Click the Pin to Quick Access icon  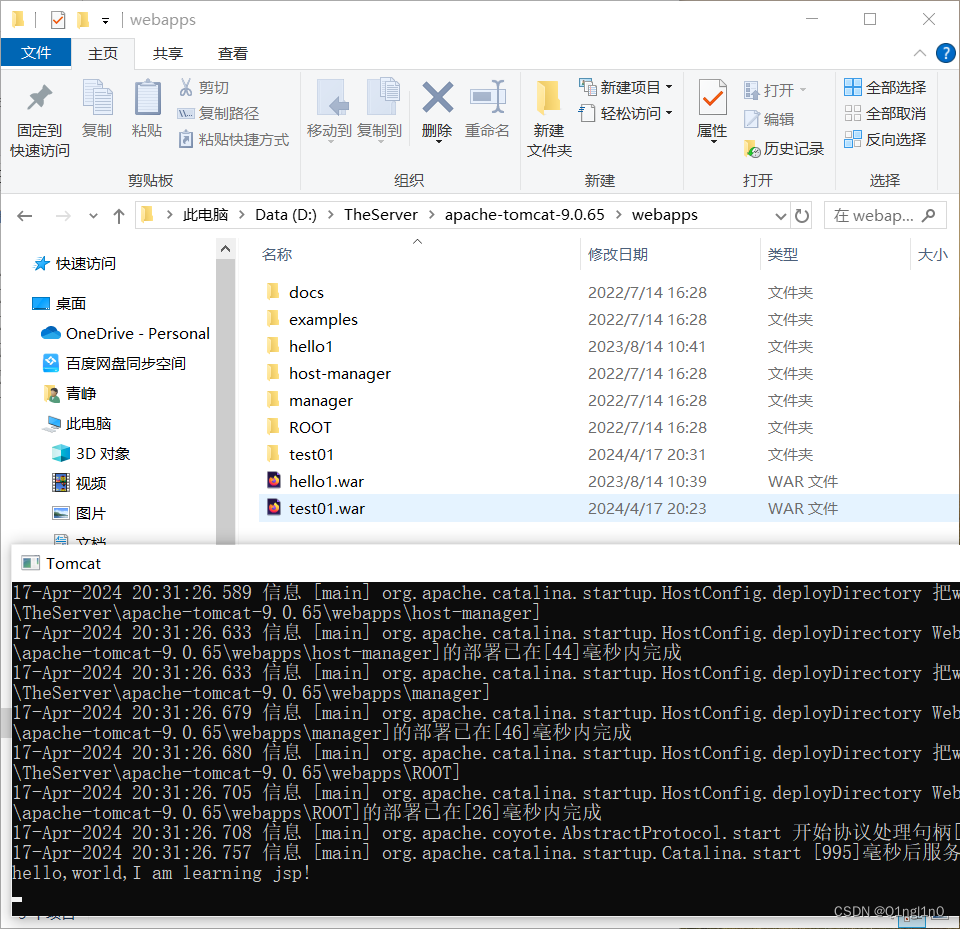[x=40, y=97]
